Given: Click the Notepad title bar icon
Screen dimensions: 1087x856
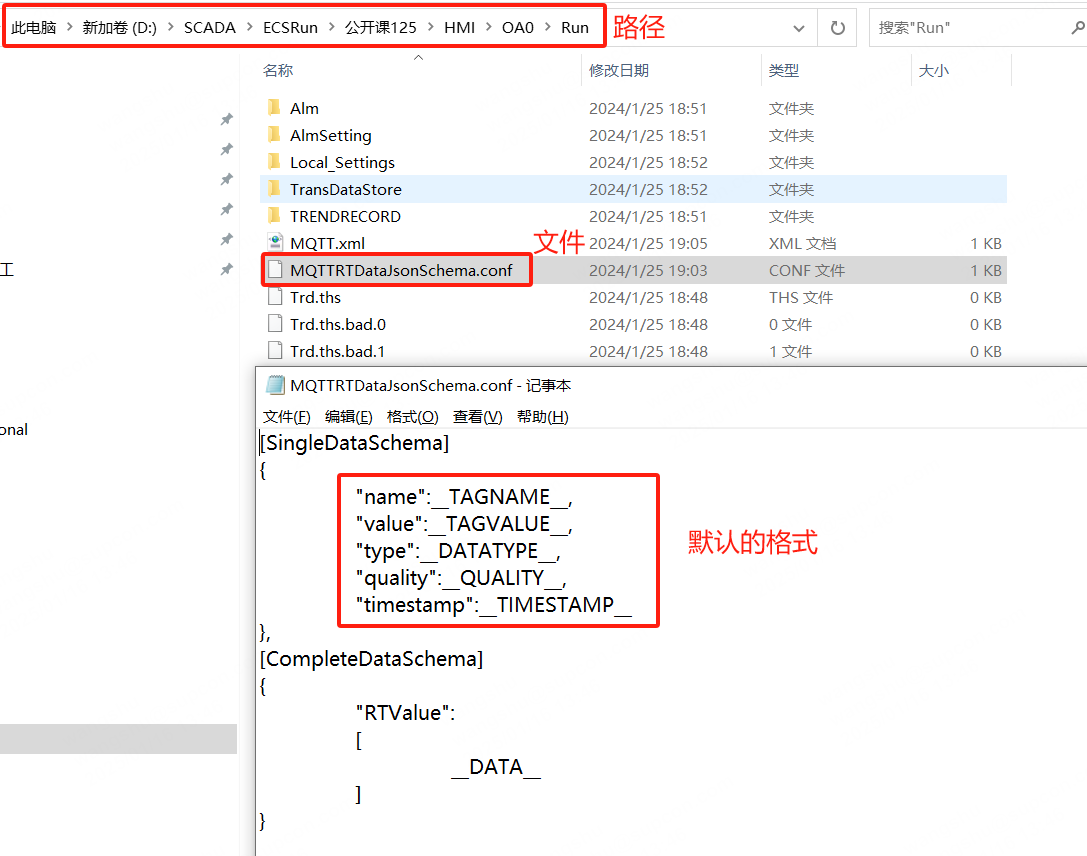Looking at the screenshot, I should 275,385.
